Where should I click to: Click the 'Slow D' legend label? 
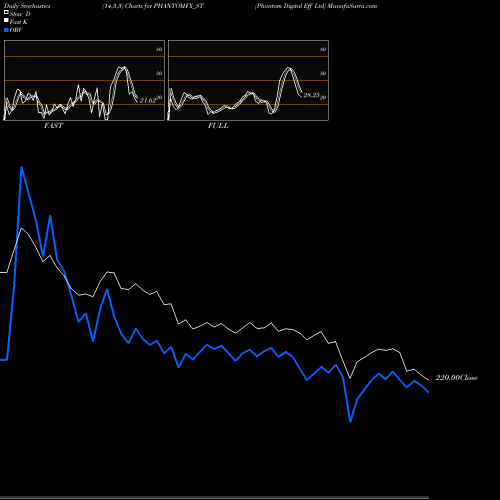[x=20, y=14]
